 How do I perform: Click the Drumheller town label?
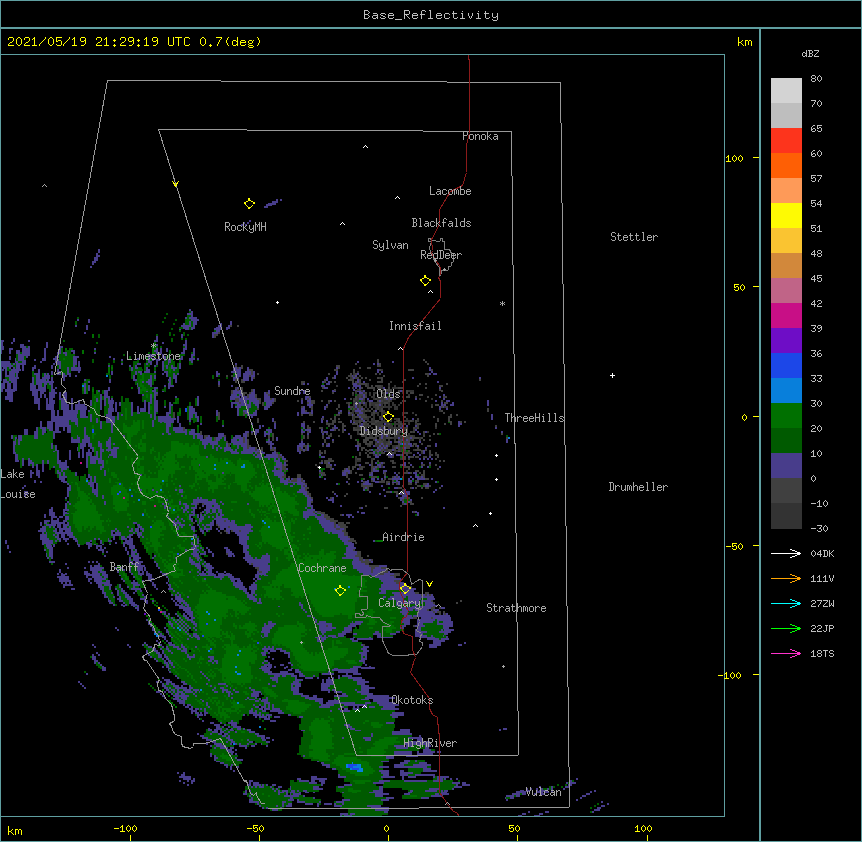pyautogui.click(x=638, y=487)
